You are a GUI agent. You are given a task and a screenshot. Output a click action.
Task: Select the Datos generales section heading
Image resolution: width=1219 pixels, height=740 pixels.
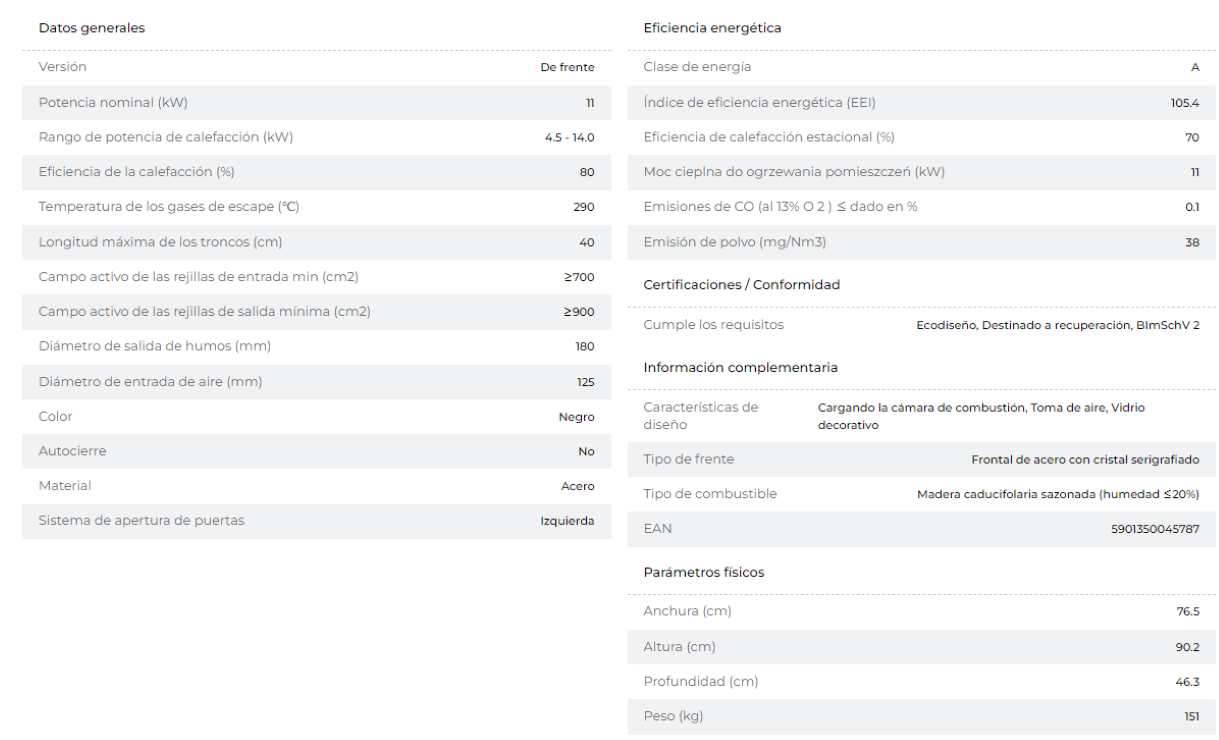tap(92, 28)
